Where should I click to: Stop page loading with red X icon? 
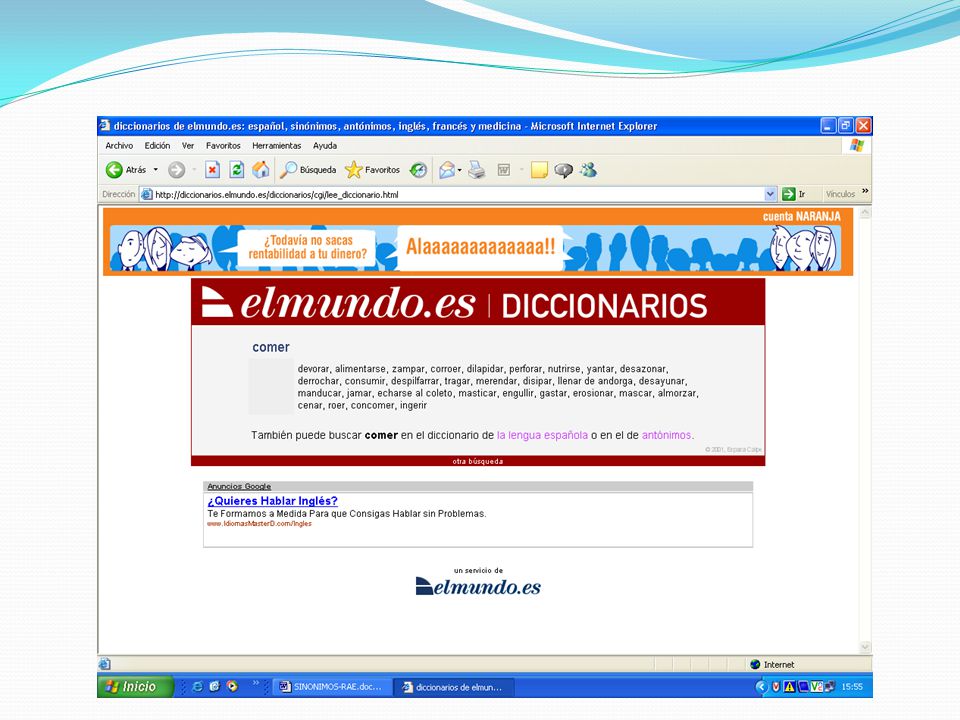point(212,170)
